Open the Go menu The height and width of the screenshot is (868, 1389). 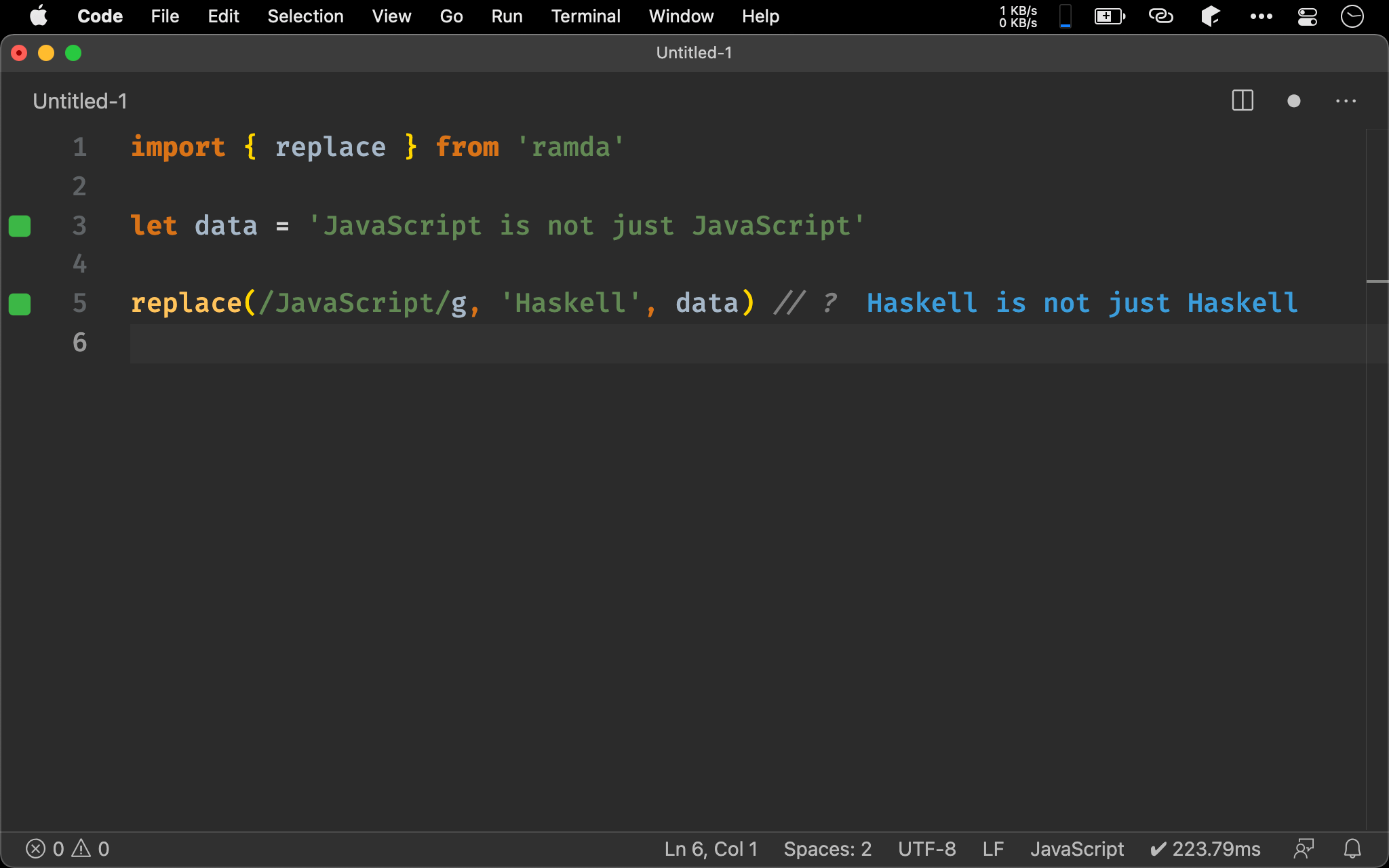tap(451, 16)
